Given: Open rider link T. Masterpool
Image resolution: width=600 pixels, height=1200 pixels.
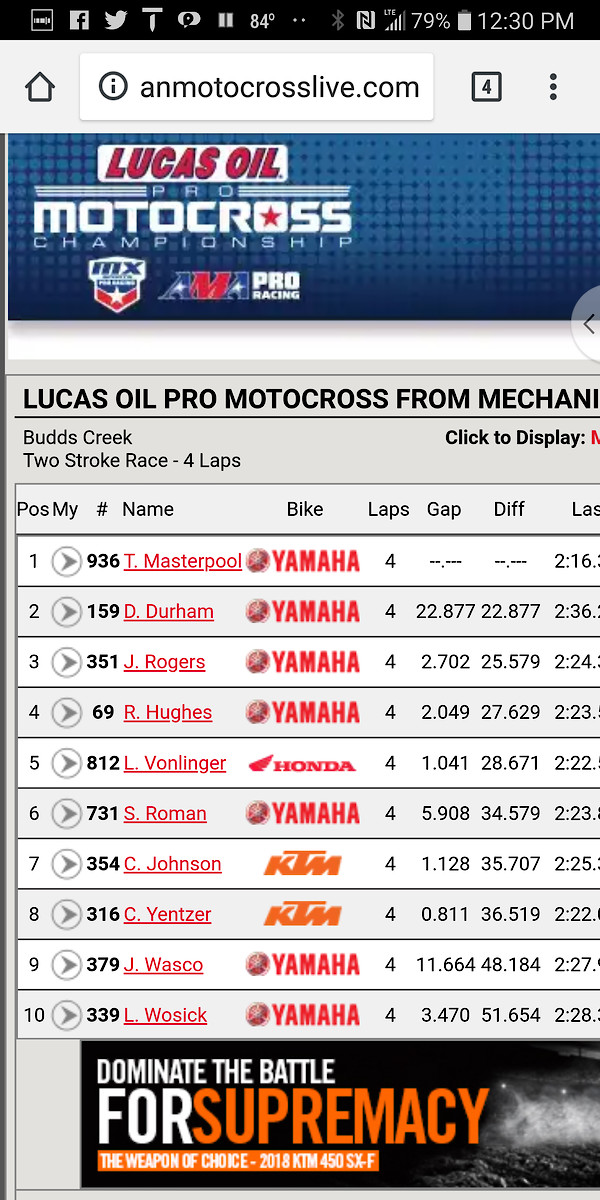Looking at the screenshot, I should point(183,561).
